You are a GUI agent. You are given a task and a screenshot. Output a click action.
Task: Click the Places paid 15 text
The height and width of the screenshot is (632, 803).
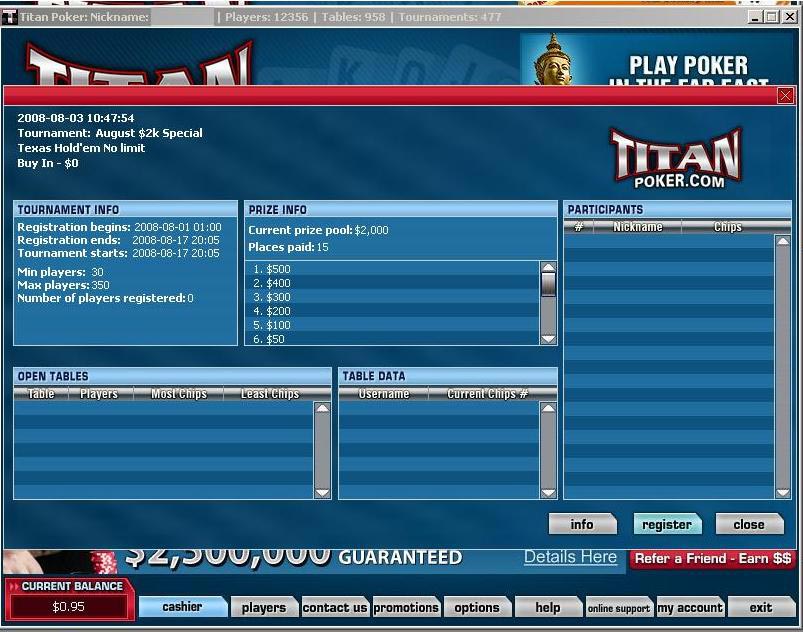(288, 247)
